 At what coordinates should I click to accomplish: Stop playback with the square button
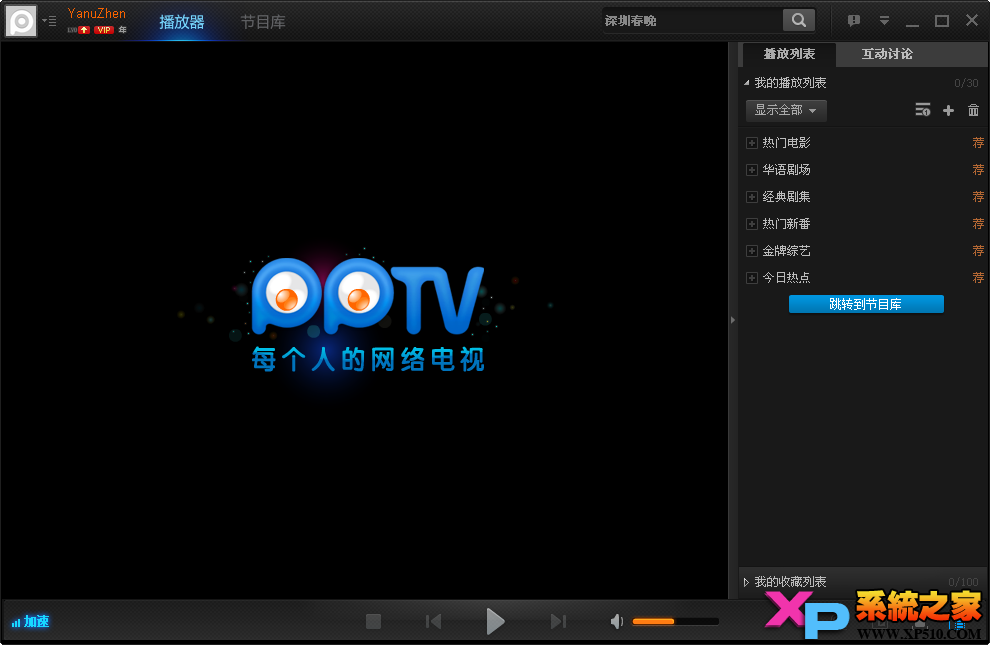tap(373, 622)
